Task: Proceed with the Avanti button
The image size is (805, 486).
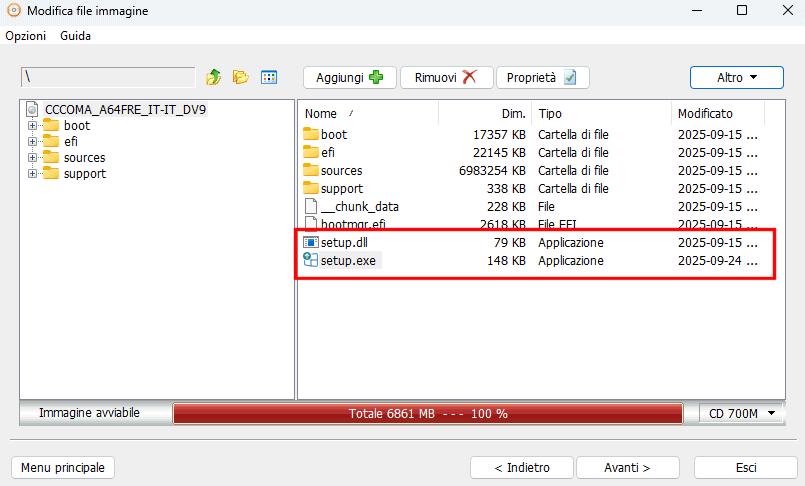Action: (628, 468)
